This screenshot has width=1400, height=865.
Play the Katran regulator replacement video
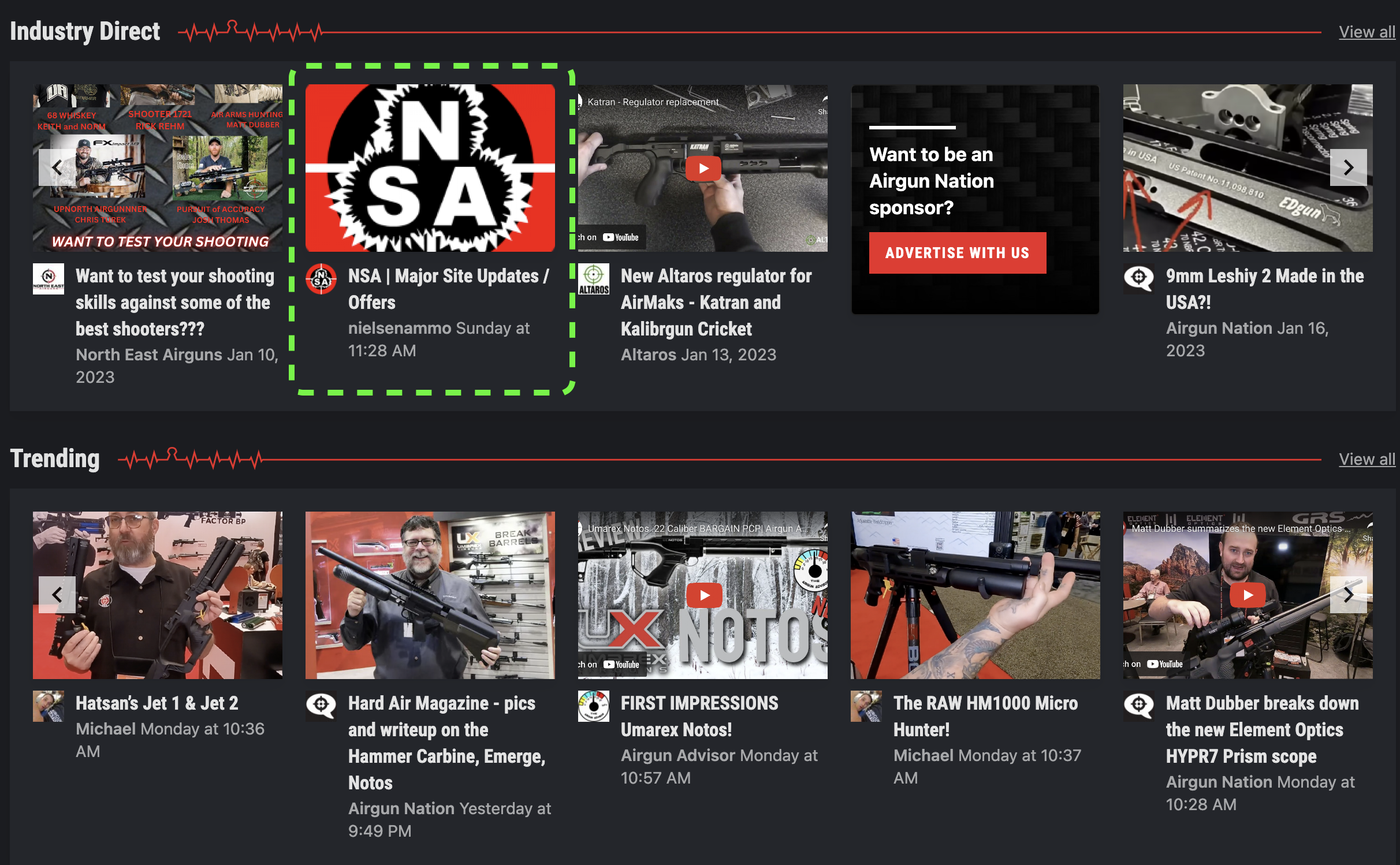(703, 169)
